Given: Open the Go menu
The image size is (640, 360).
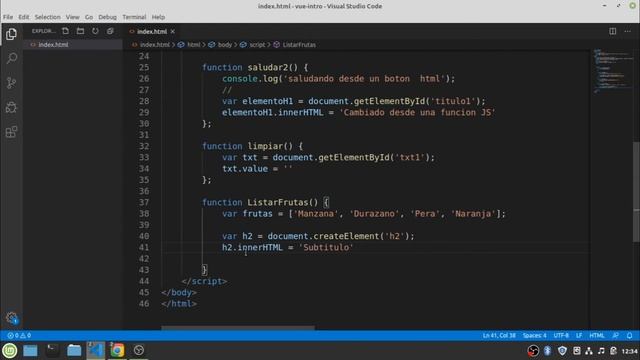Looking at the screenshot, I should (x=89, y=17).
